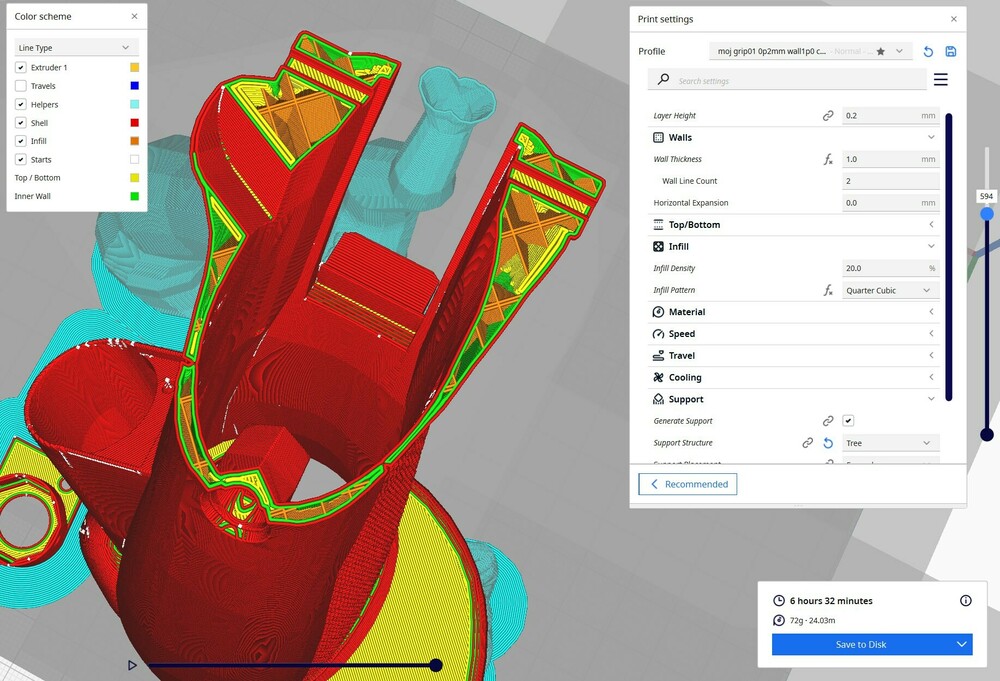Switch back to Recommended settings
Image resolution: width=1000 pixels, height=681 pixels.
[688, 484]
